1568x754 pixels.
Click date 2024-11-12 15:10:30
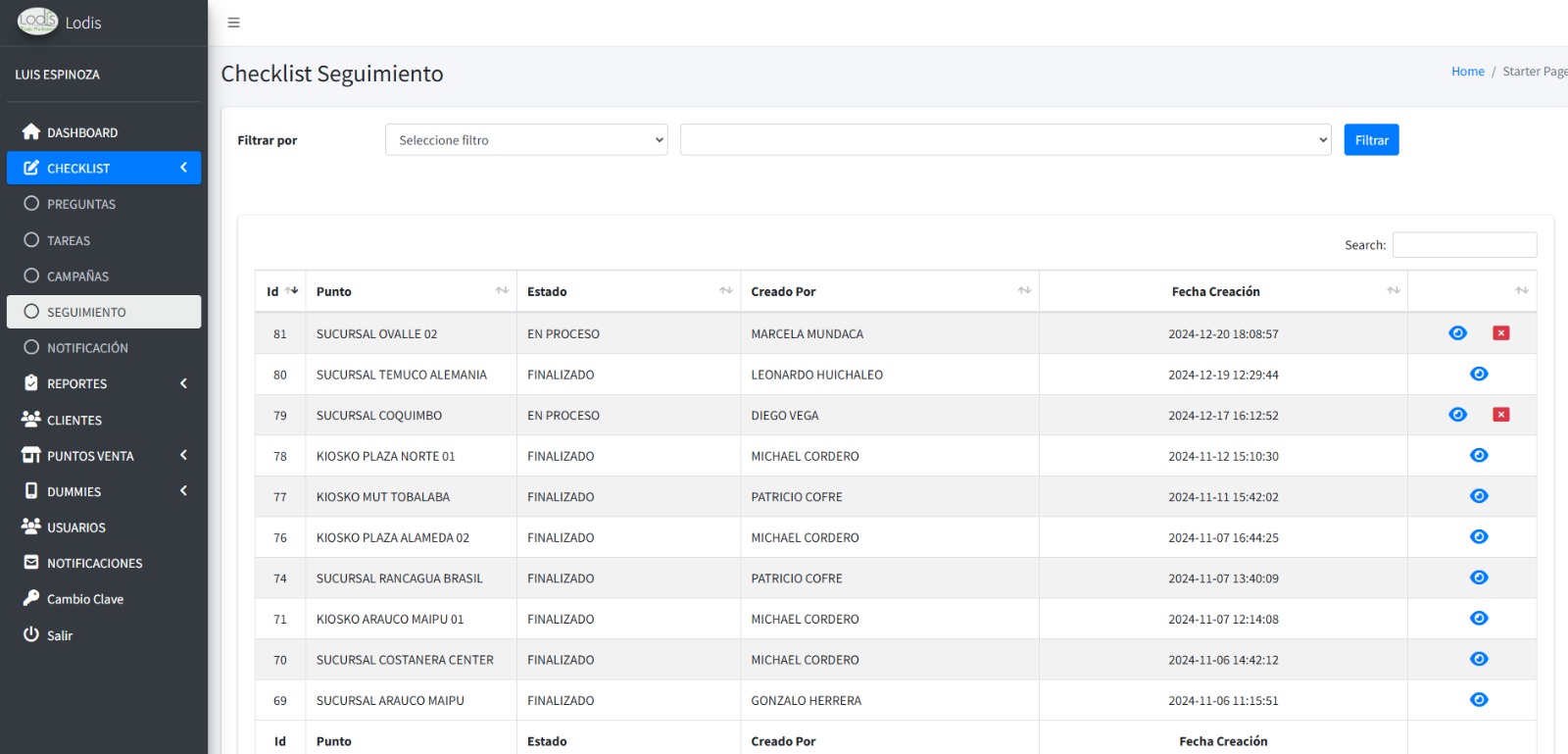[x=1223, y=456]
